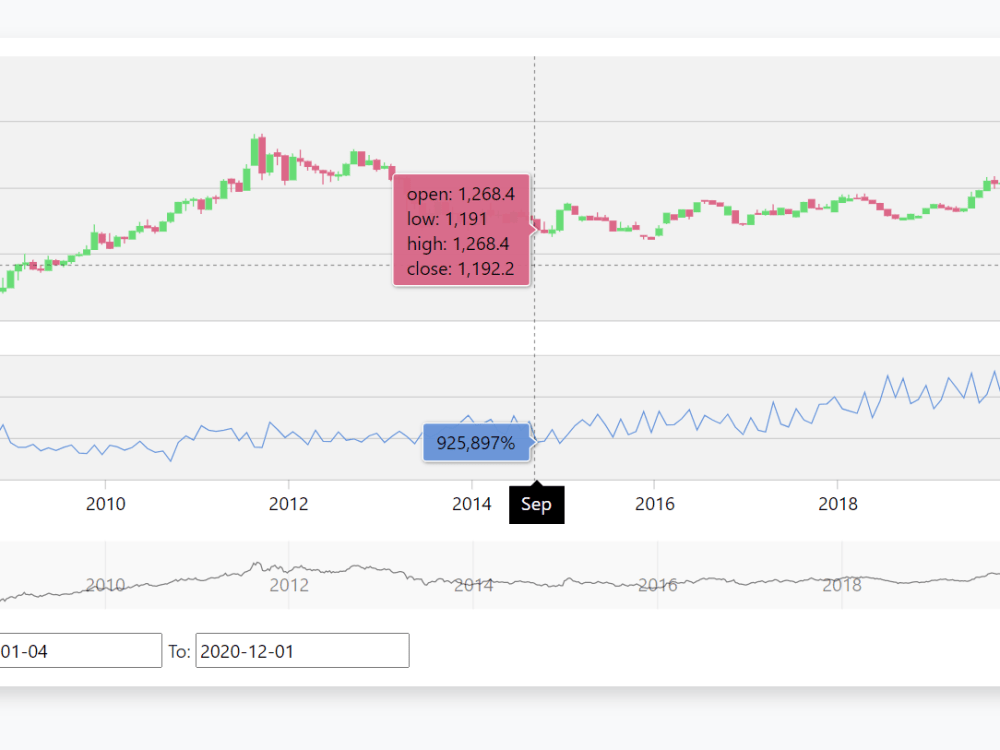This screenshot has height=750, width=1000.
Task: Click the '2016' label on the time axis
Action: point(656,504)
